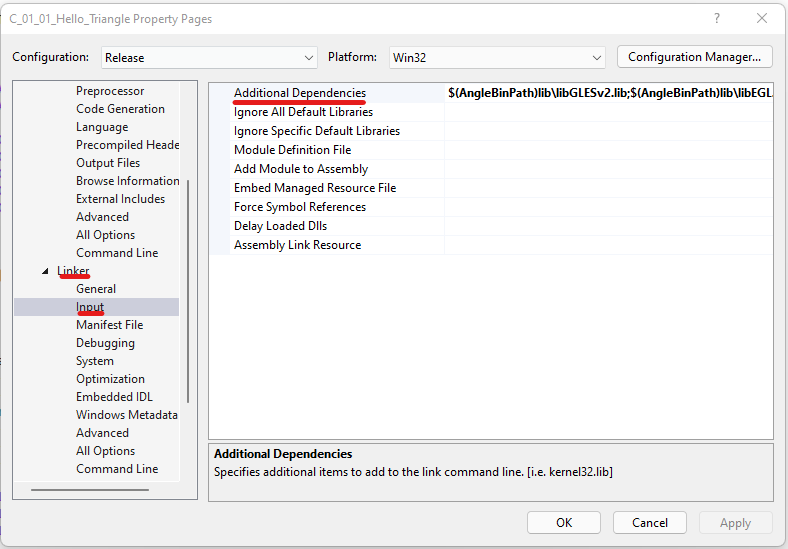Click the Apply button
This screenshot has width=788, height=549.
point(736,523)
